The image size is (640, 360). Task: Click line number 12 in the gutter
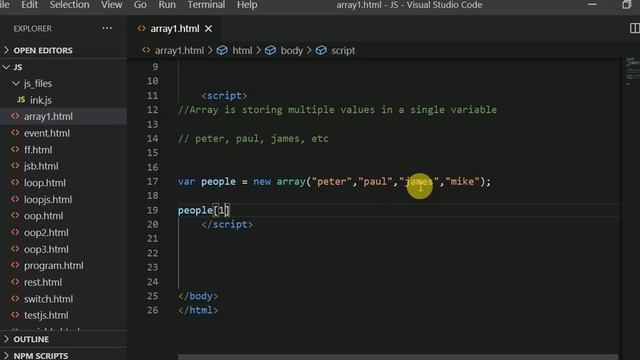153,110
